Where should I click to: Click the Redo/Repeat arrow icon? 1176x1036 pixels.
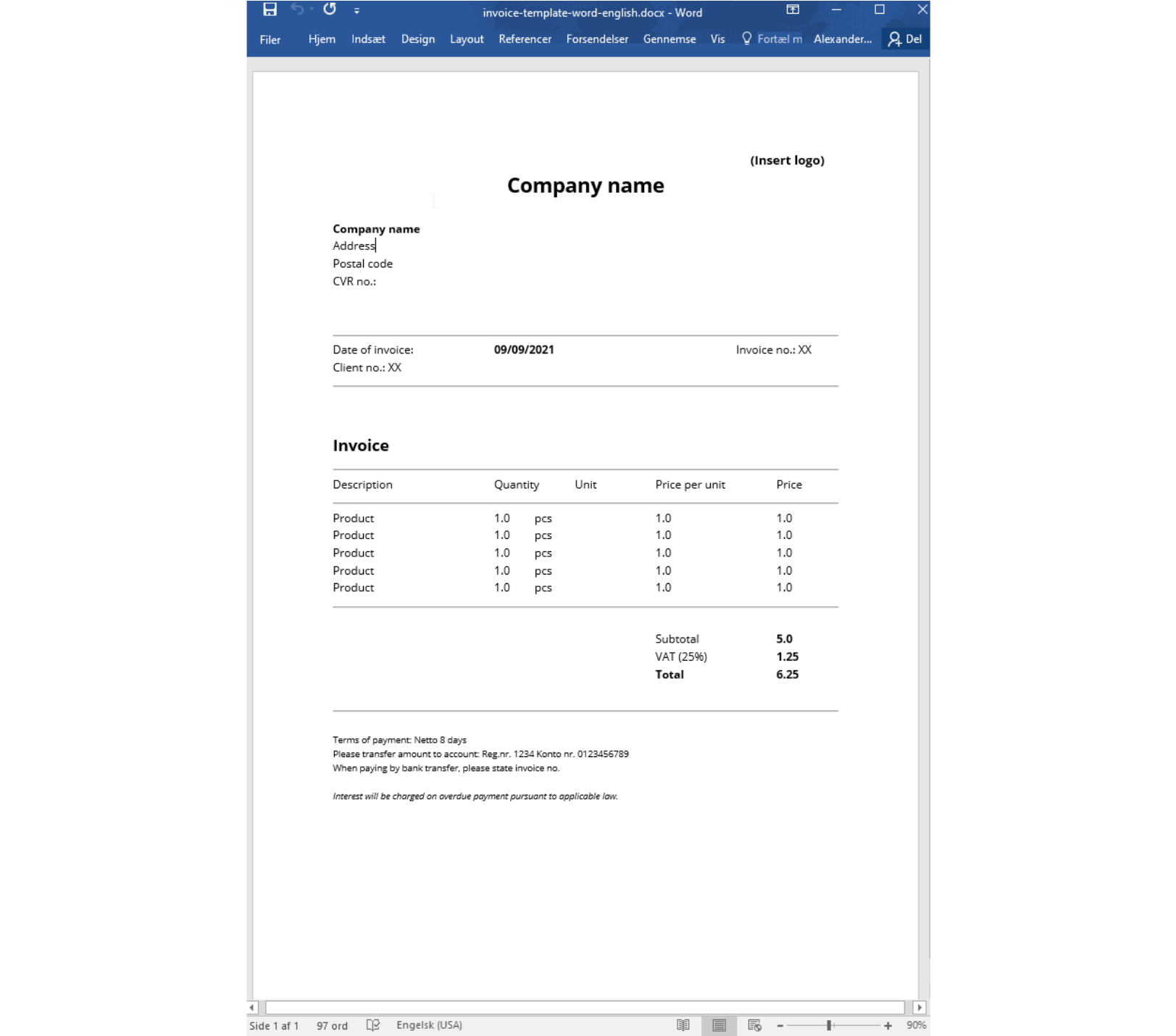[x=330, y=9]
